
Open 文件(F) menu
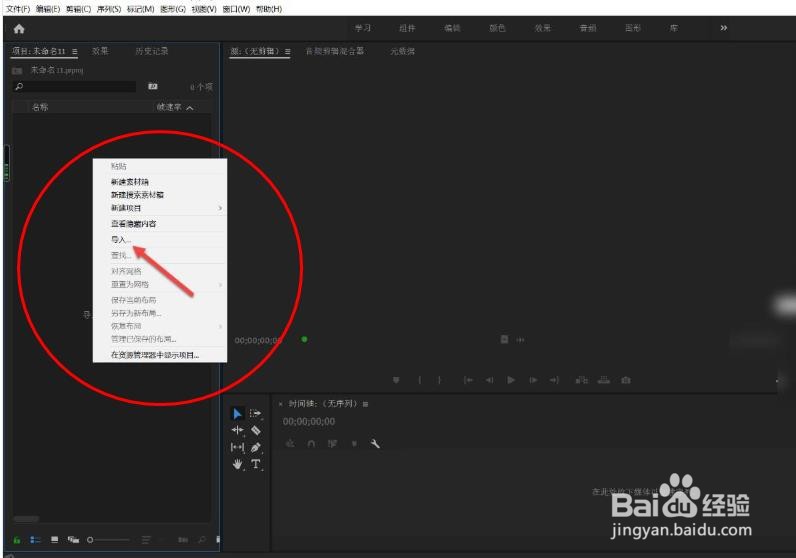point(17,9)
